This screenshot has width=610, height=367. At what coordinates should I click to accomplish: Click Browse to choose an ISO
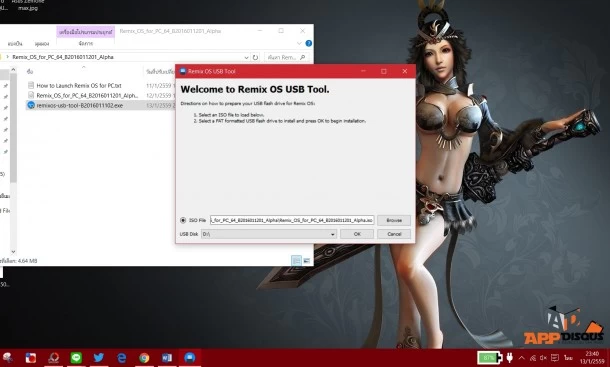coord(394,220)
